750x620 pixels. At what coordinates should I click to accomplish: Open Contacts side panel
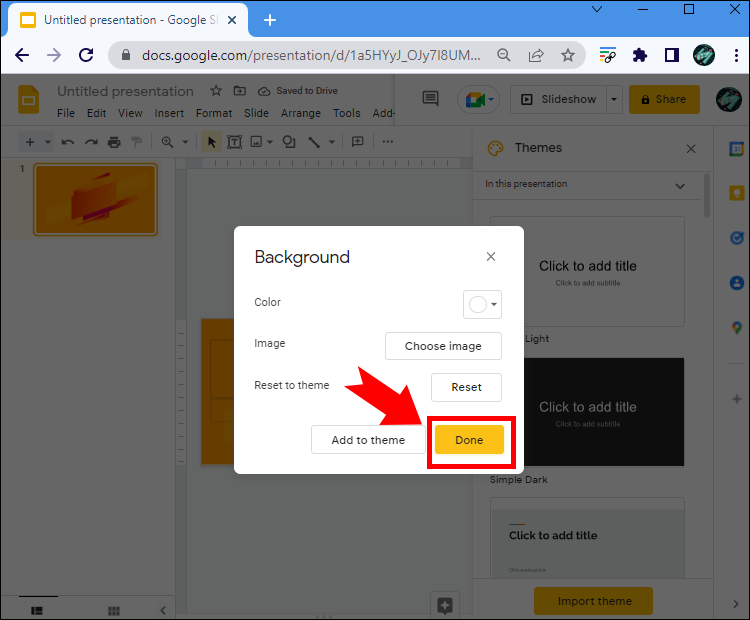(x=737, y=283)
